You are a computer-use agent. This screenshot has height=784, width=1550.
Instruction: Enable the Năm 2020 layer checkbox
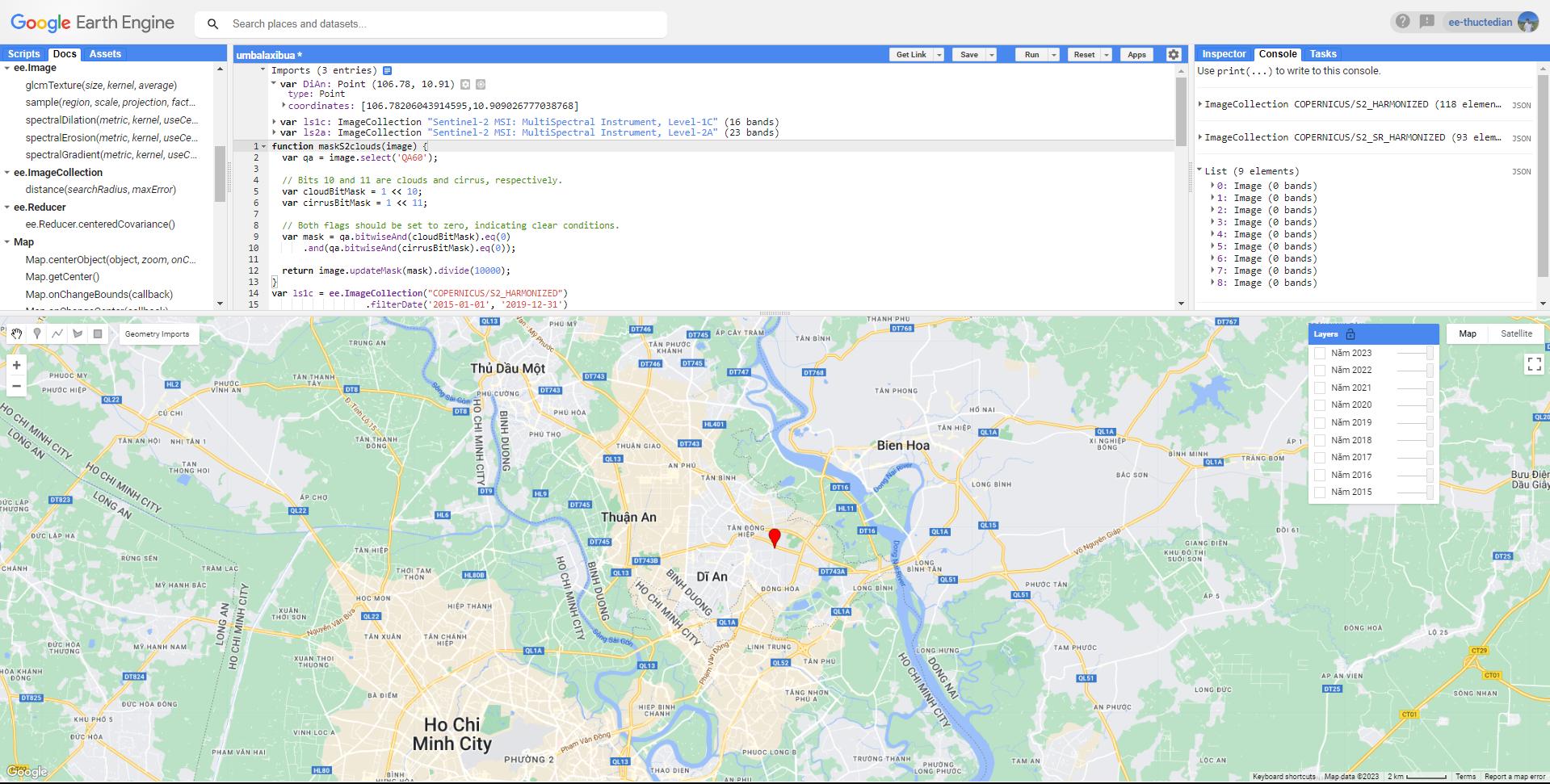pos(1320,405)
